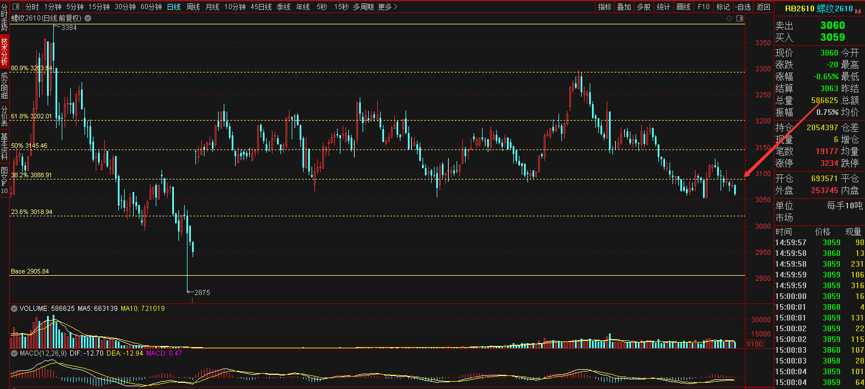Viewport: 865px width, 389px height.
Task: Open the 成交明细 sidebar tab
Action: (4, 87)
